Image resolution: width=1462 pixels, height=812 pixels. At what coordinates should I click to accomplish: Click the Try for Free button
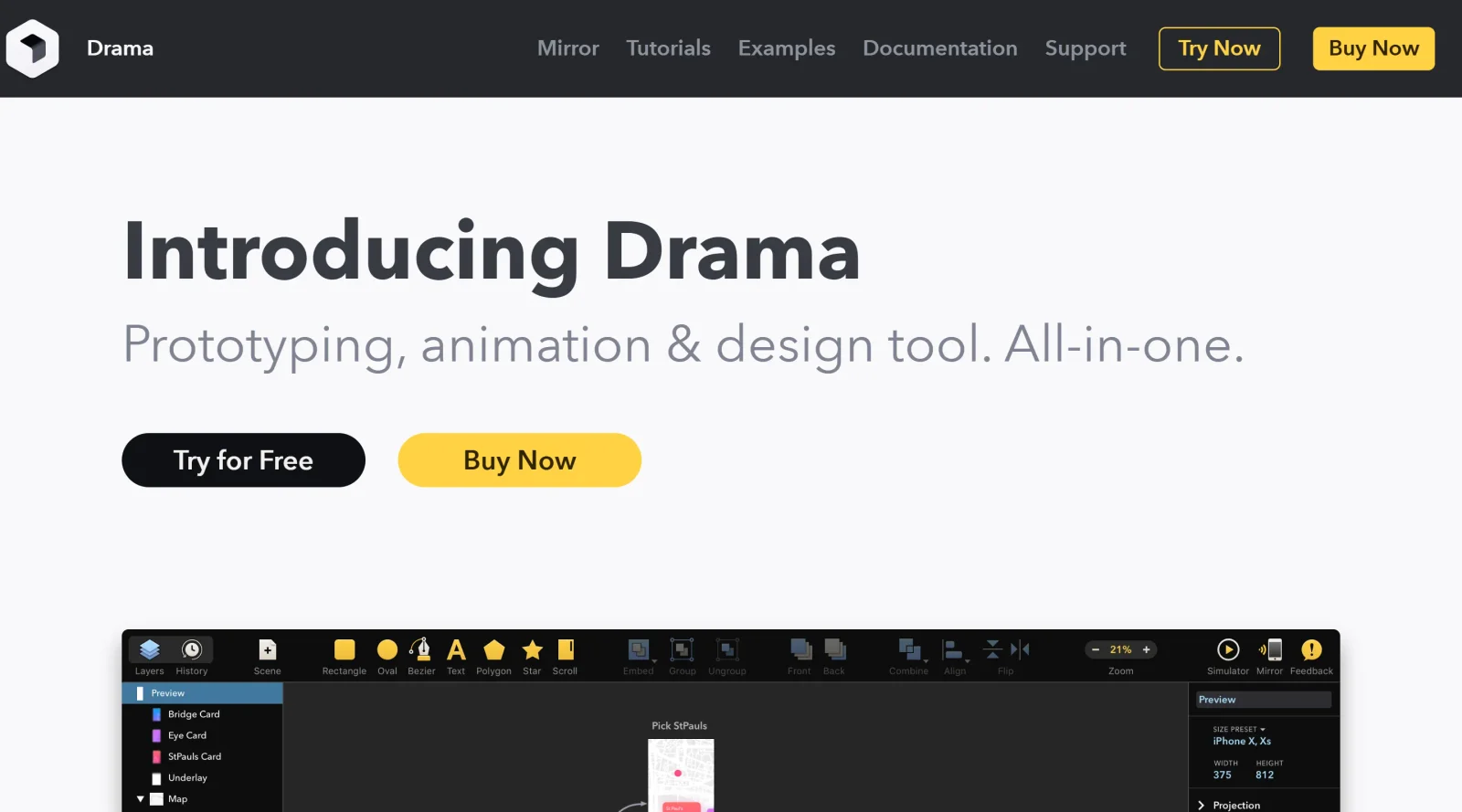pos(243,460)
